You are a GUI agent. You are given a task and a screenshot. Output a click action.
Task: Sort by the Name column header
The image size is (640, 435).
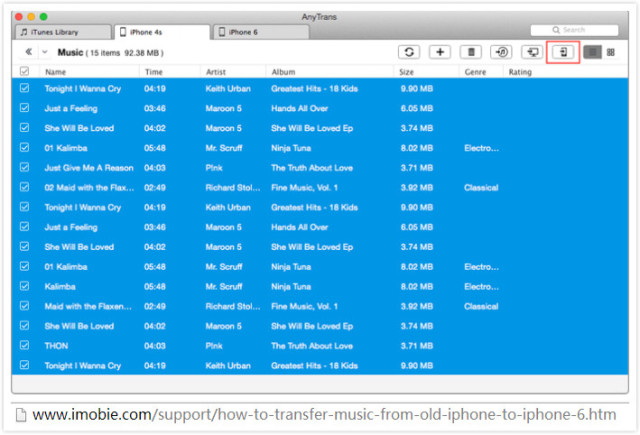tap(56, 72)
